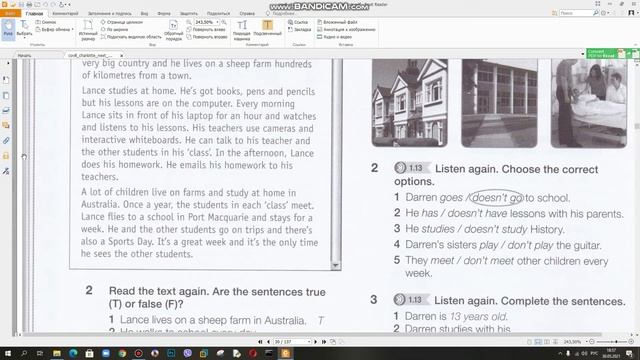
Task: Click zoom out minus in status bar
Action: pyautogui.click(x=592, y=342)
